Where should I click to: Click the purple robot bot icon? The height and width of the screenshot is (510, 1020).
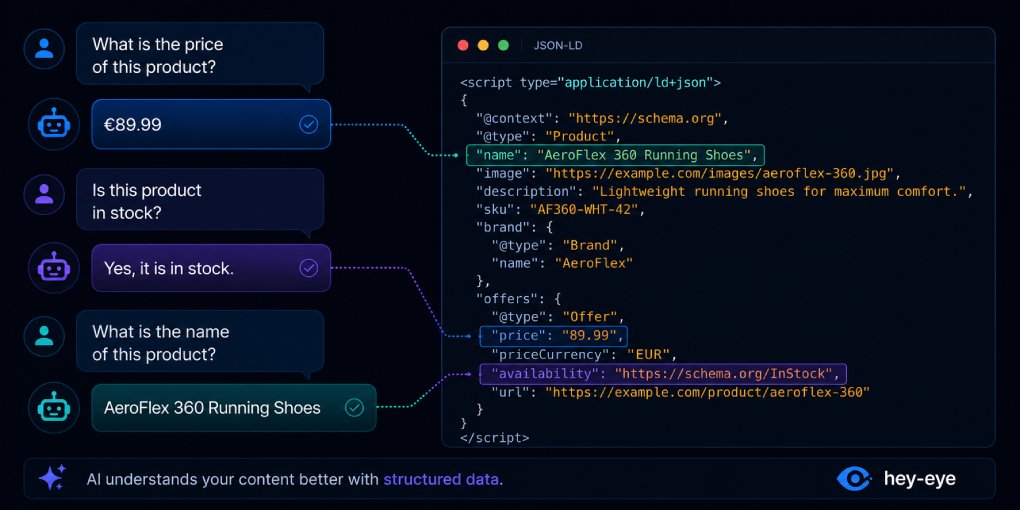[x=54, y=267]
